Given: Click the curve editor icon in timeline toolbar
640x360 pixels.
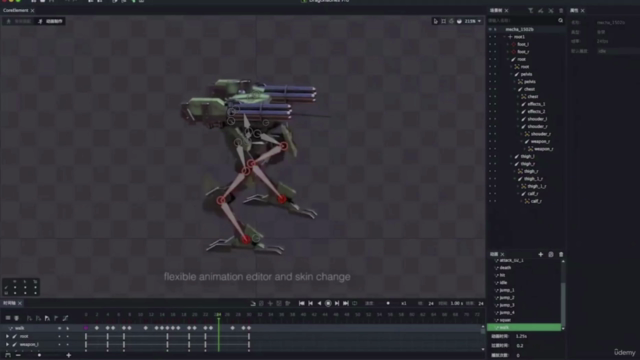Looking at the screenshot, I should [65, 318].
